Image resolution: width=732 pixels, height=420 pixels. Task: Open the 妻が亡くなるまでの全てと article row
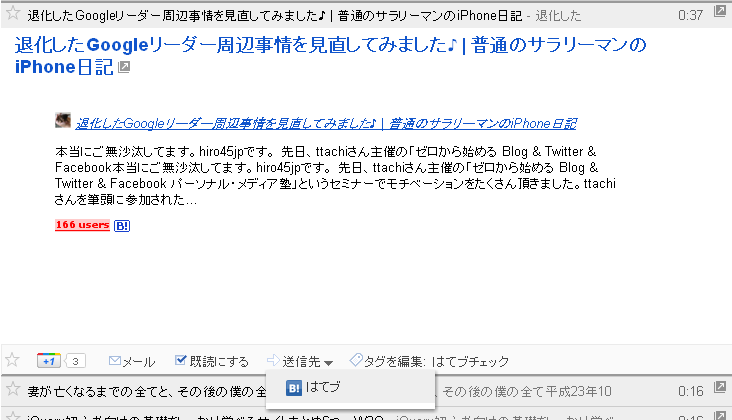[x=366, y=391]
